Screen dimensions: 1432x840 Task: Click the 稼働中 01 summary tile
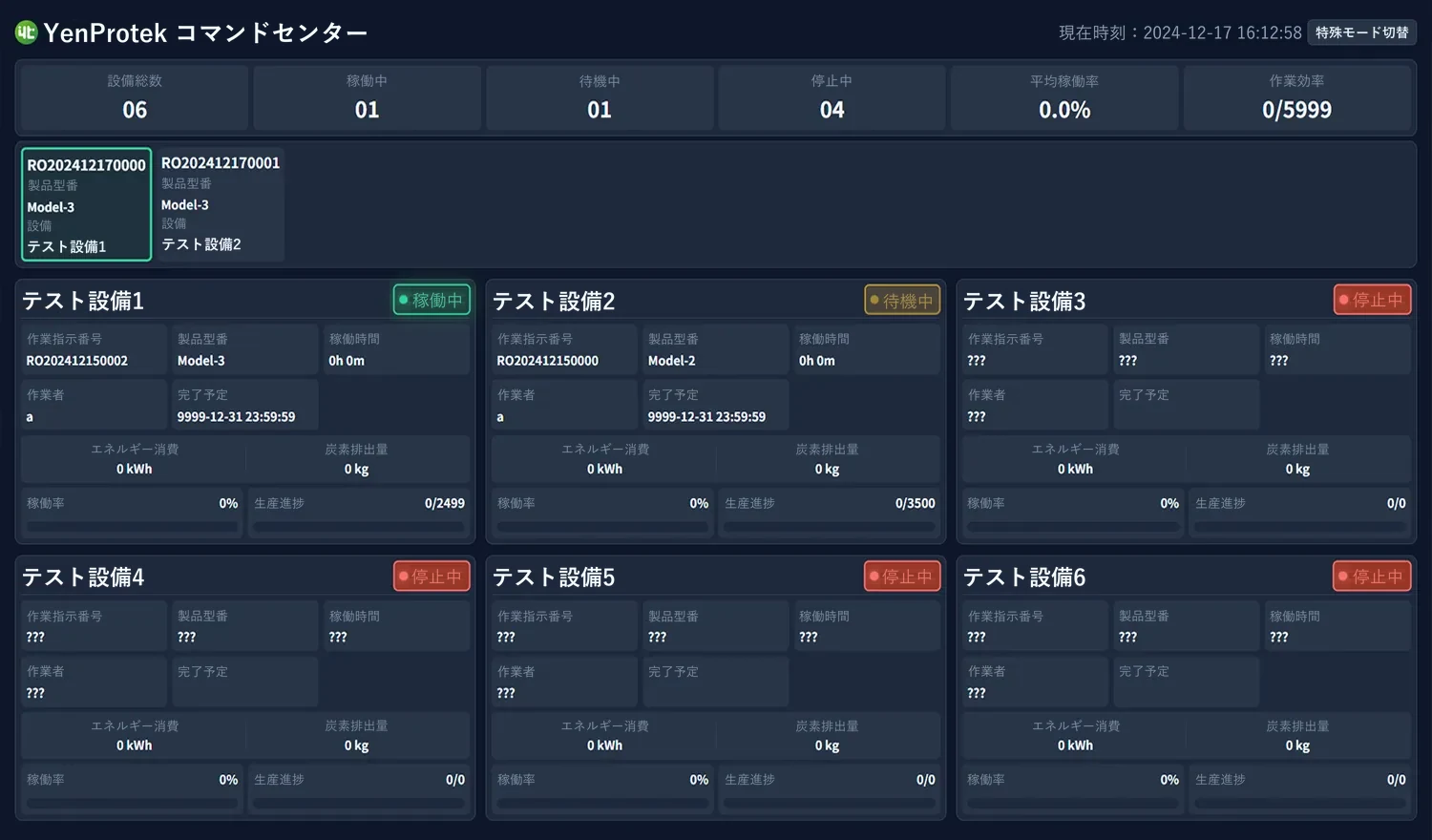(367, 97)
